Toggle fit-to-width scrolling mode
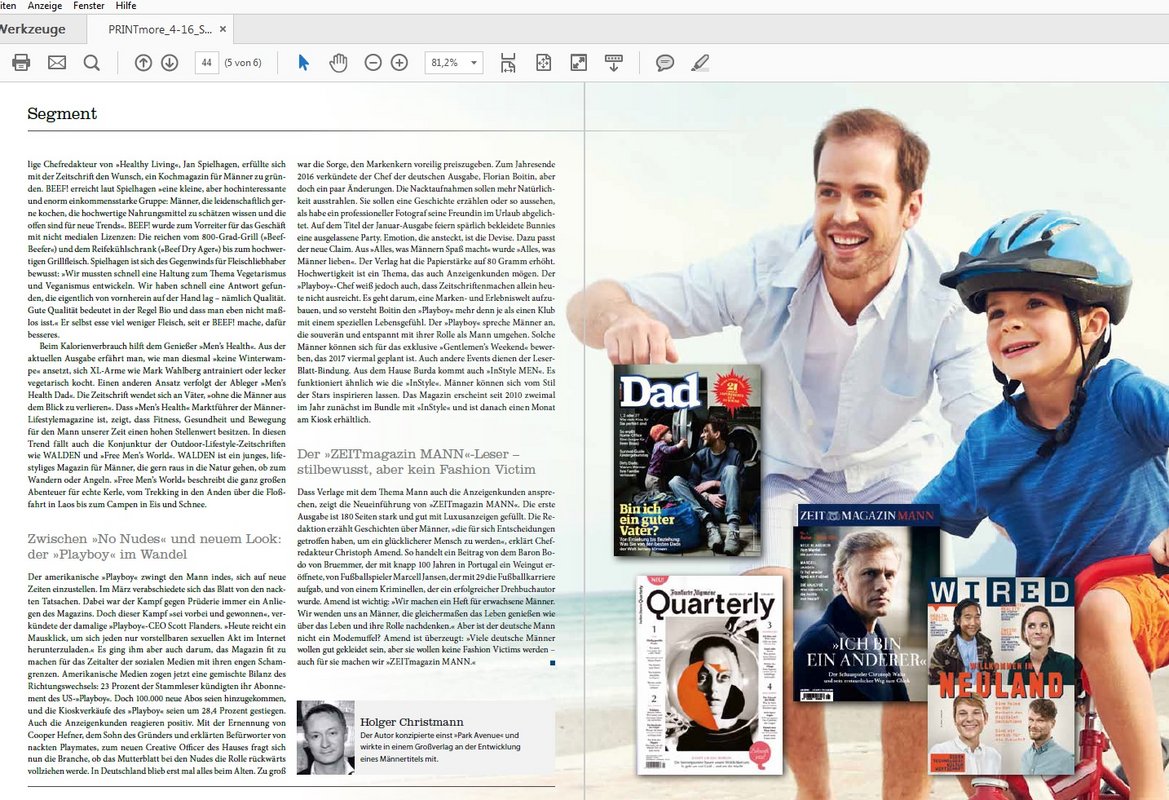 [508, 63]
